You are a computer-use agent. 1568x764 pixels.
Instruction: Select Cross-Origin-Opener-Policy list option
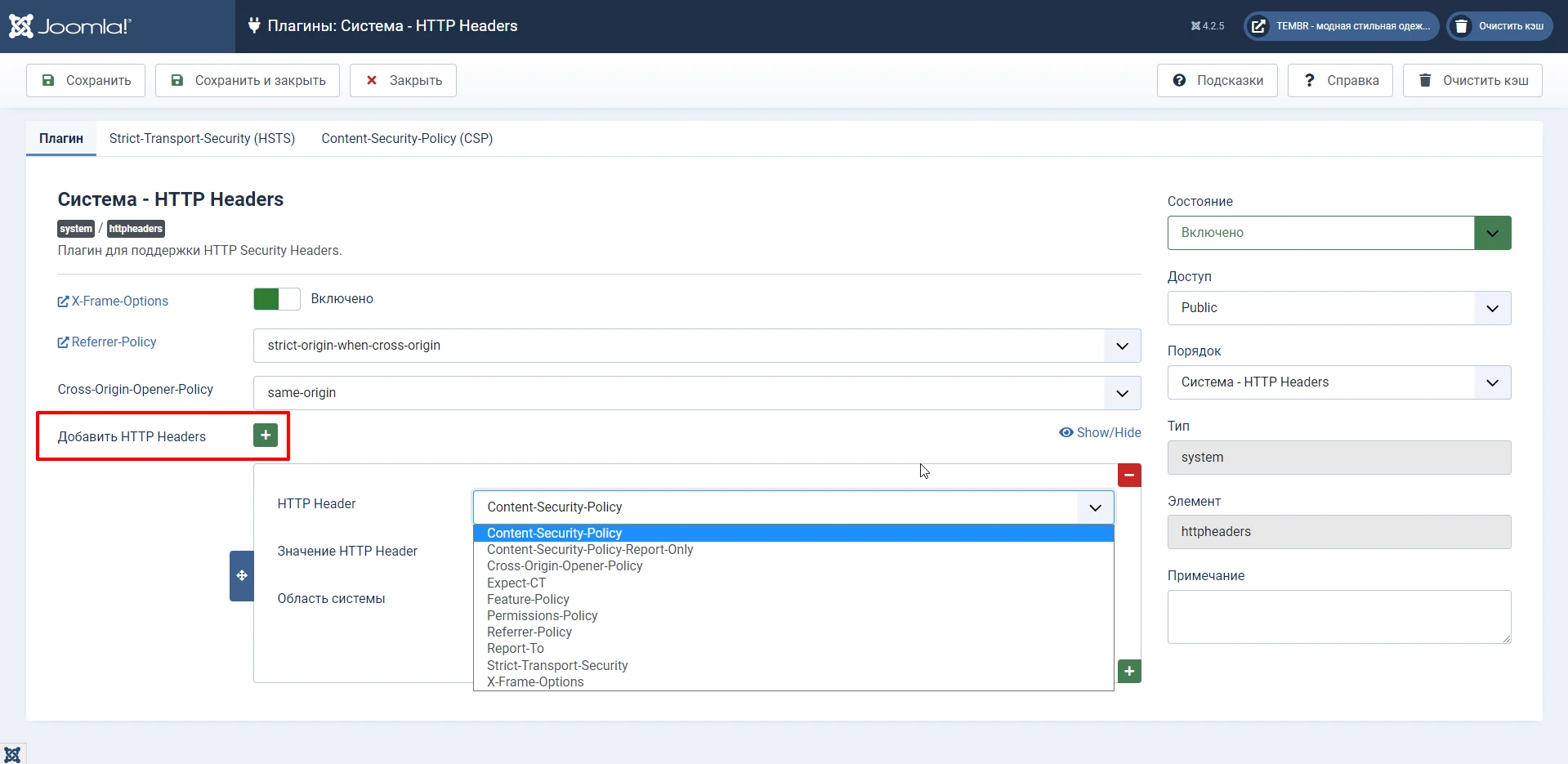pos(793,566)
